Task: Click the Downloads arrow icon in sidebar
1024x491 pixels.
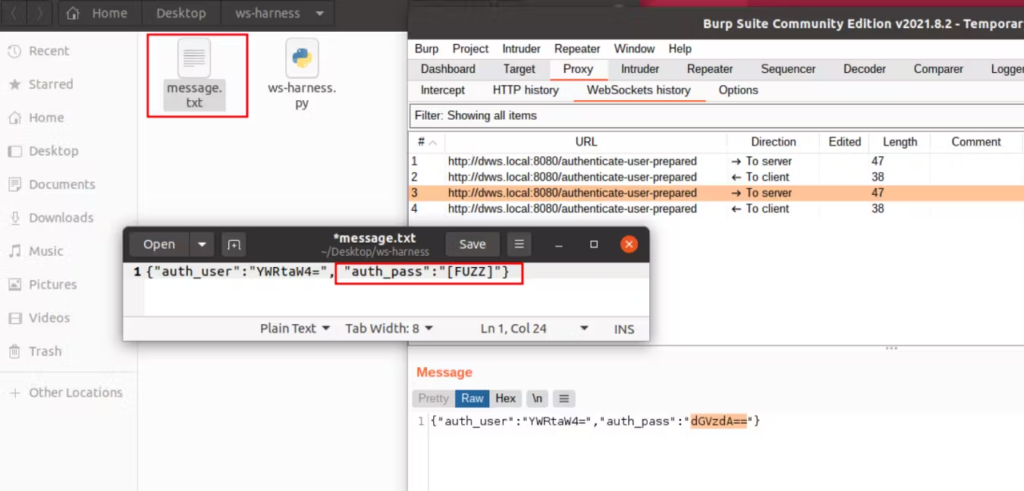Action: pyautogui.click(x=14, y=217)
